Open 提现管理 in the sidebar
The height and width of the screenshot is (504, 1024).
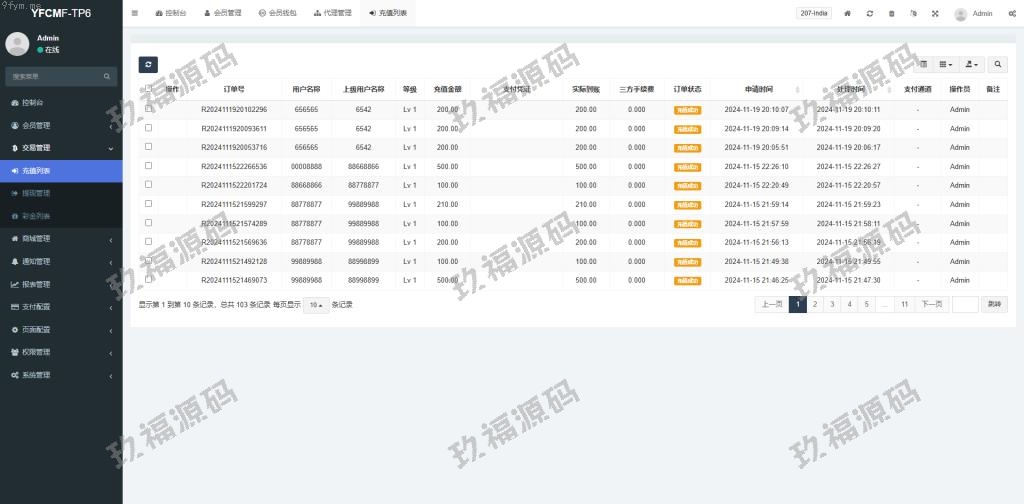click(36, 193)
